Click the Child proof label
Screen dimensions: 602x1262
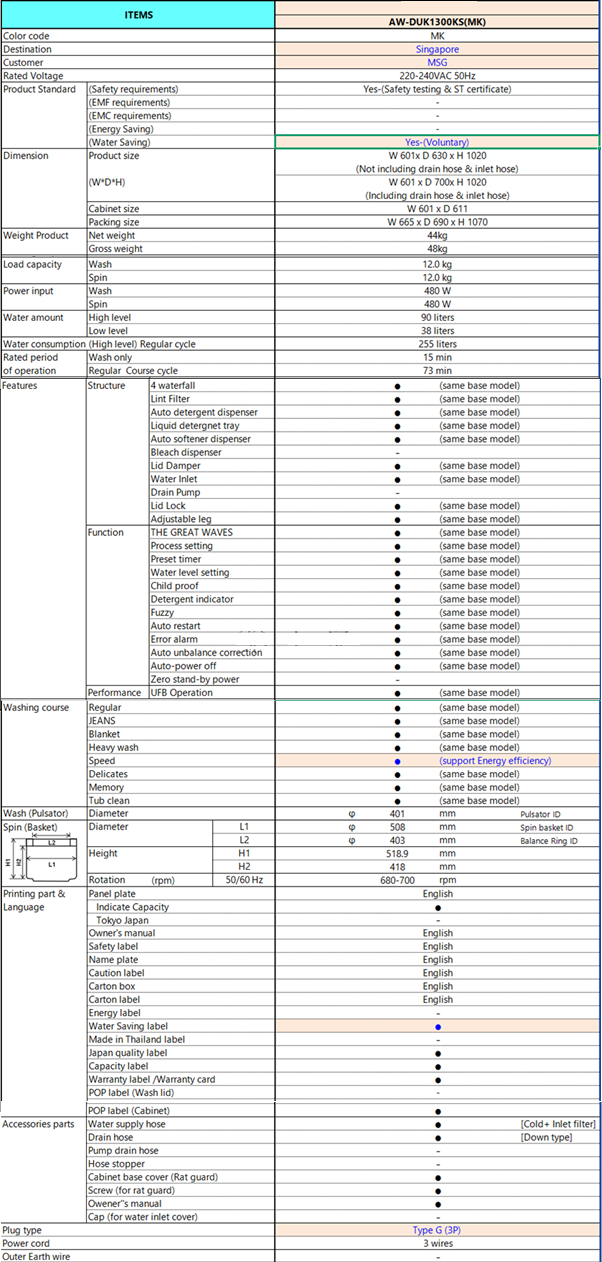coord(175,586)
